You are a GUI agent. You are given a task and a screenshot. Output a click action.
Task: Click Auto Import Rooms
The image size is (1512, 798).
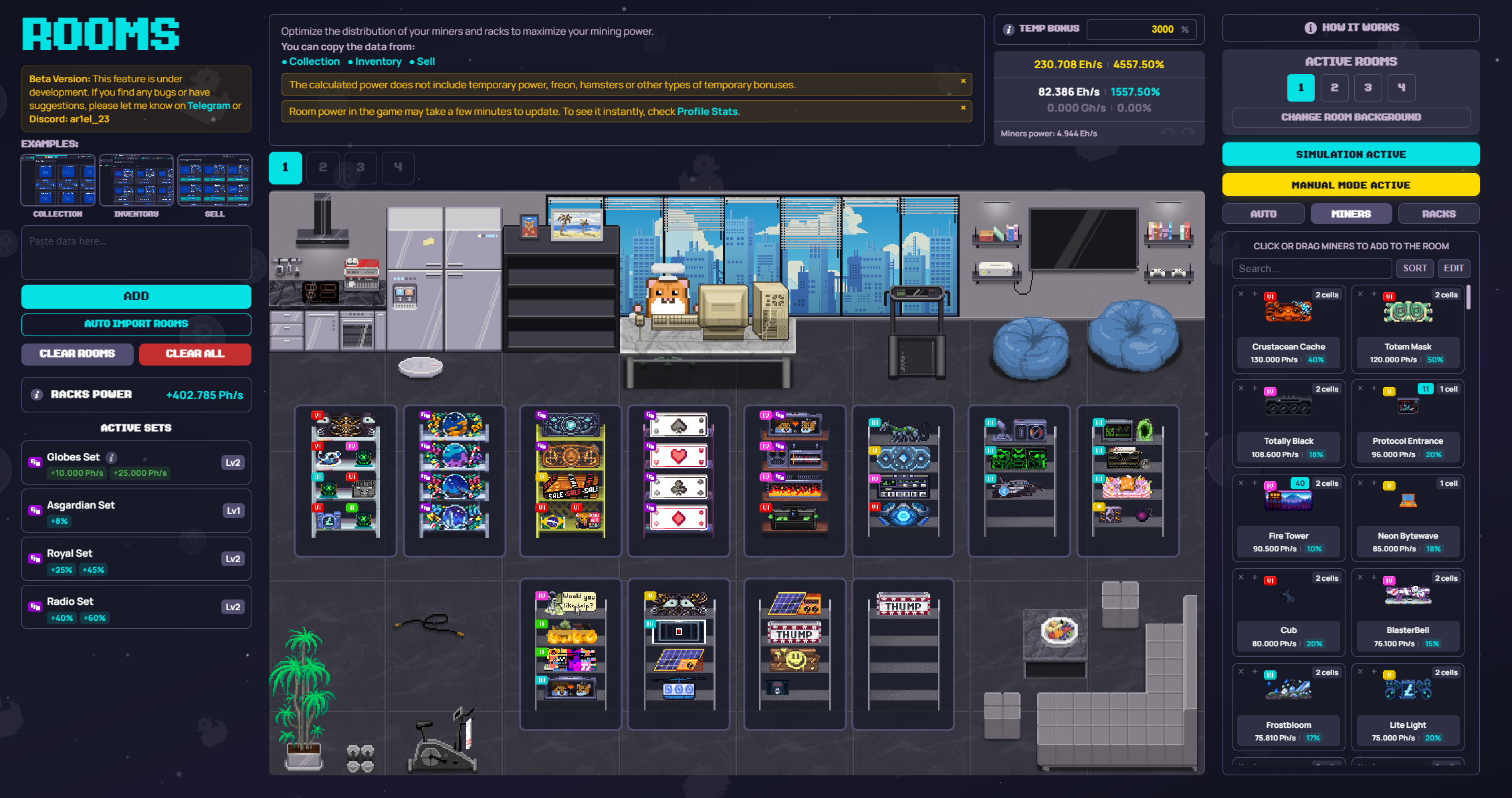click(136, 324)
